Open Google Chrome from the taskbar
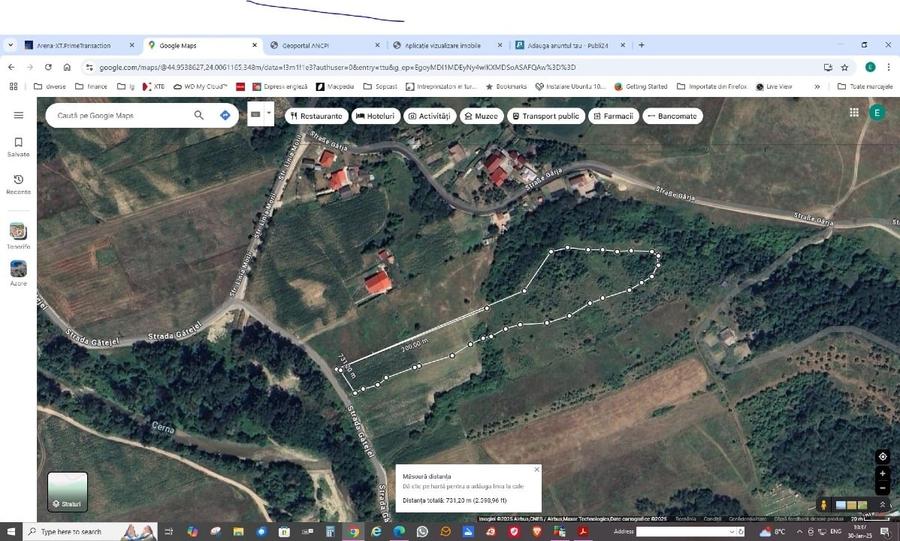Screen dimensions: 900x541 [353, 532]
